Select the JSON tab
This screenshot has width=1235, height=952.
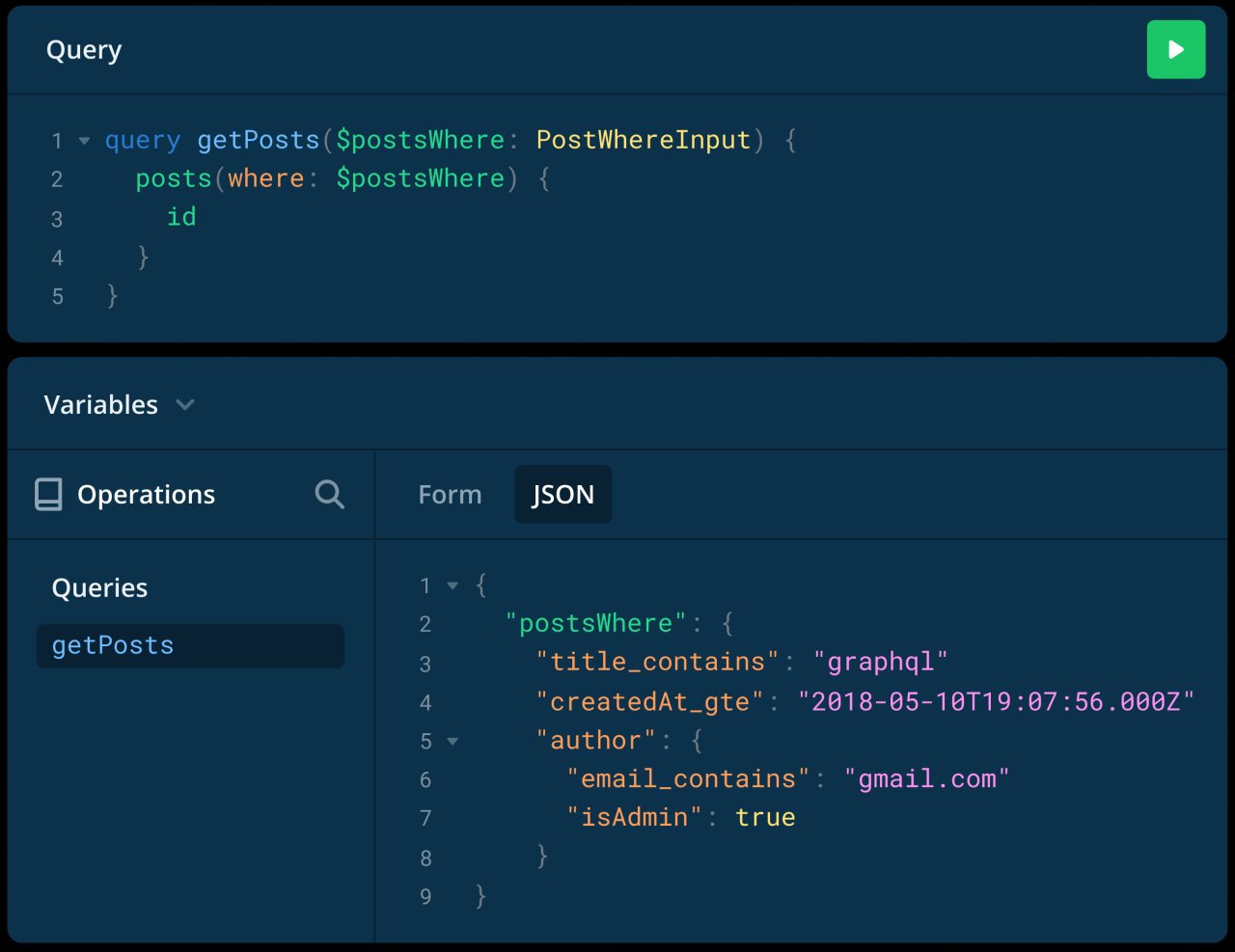tap(563, 494)
